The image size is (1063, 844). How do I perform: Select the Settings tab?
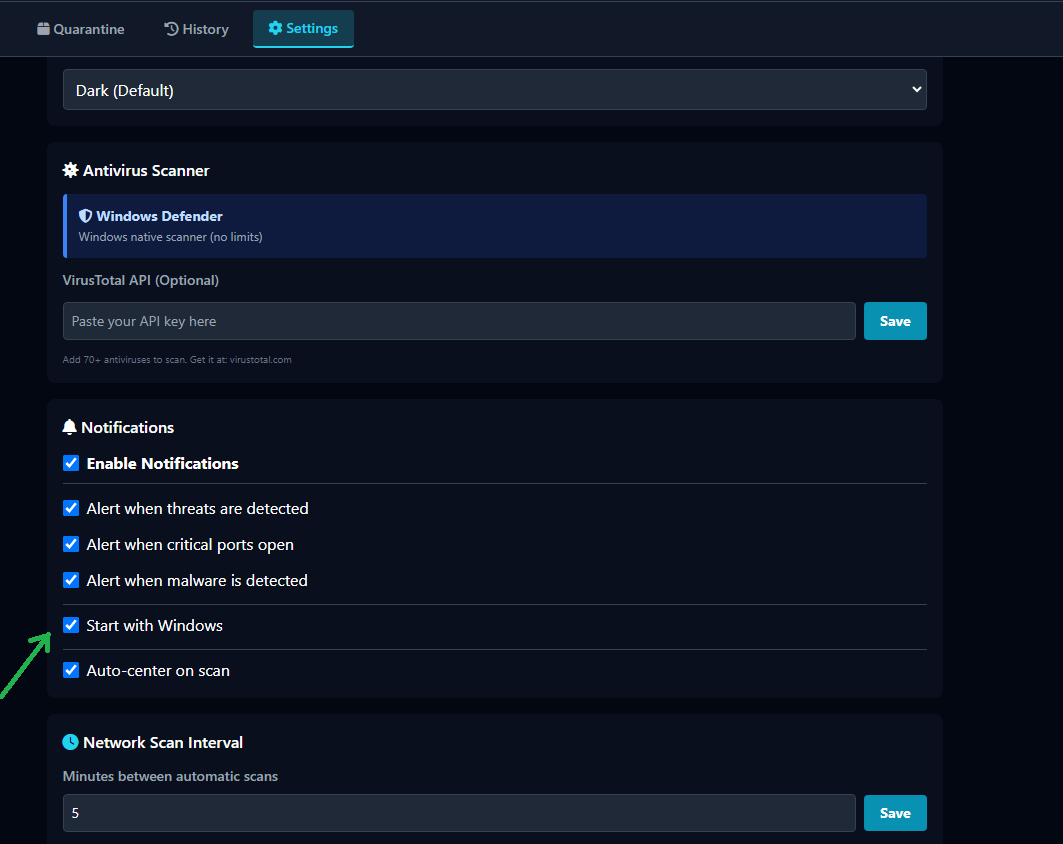point(303,28)
